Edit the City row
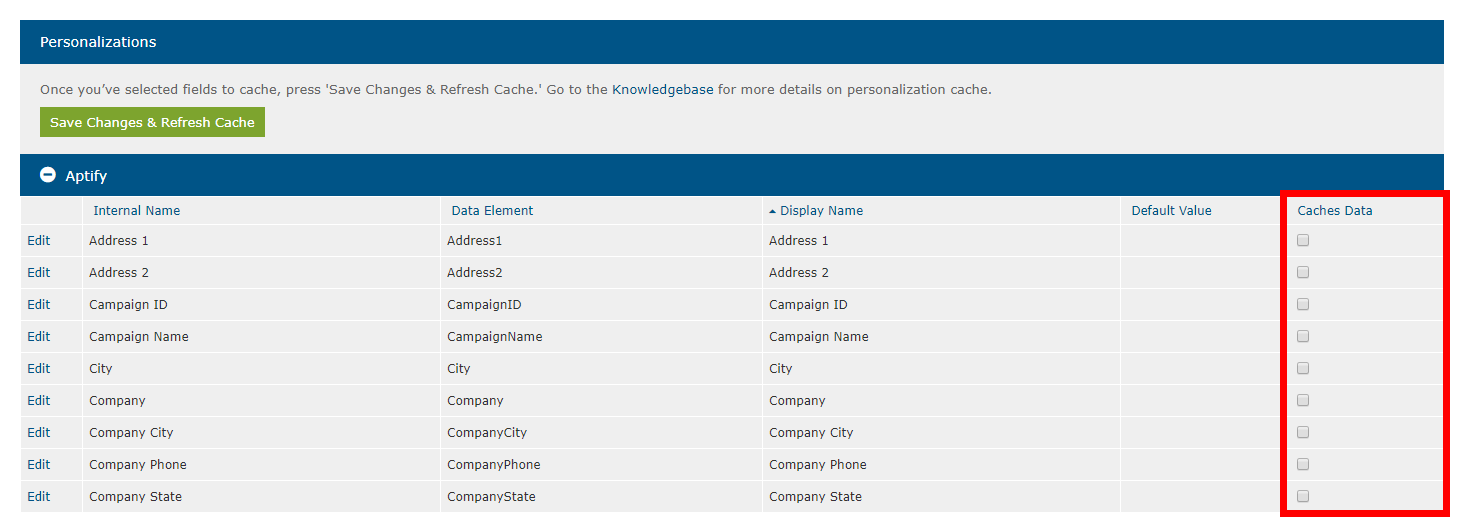The width and height of the screenshot is (1464, 532). (39, 368)
